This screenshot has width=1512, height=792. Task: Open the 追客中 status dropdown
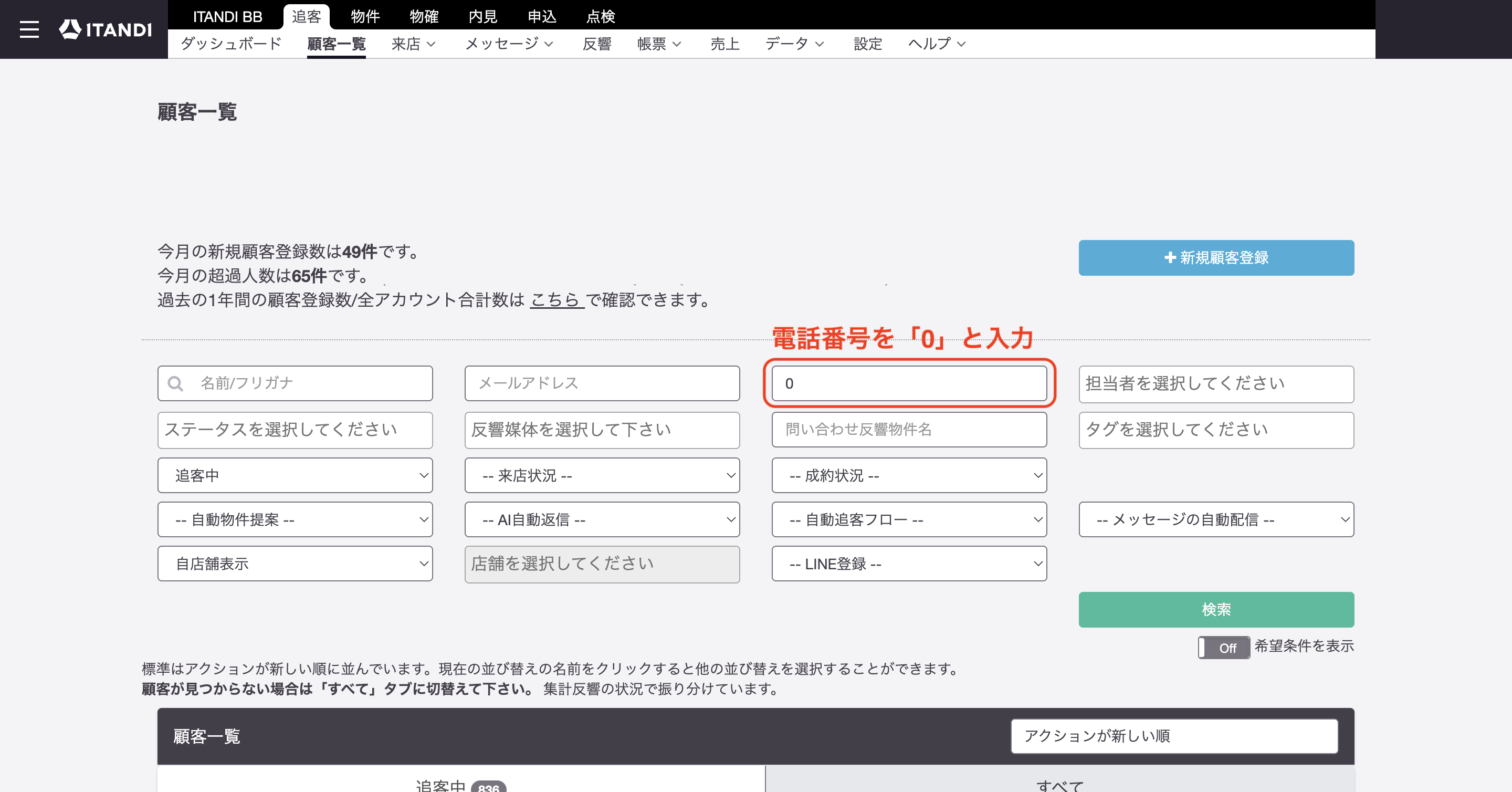[x=295, y=475]
